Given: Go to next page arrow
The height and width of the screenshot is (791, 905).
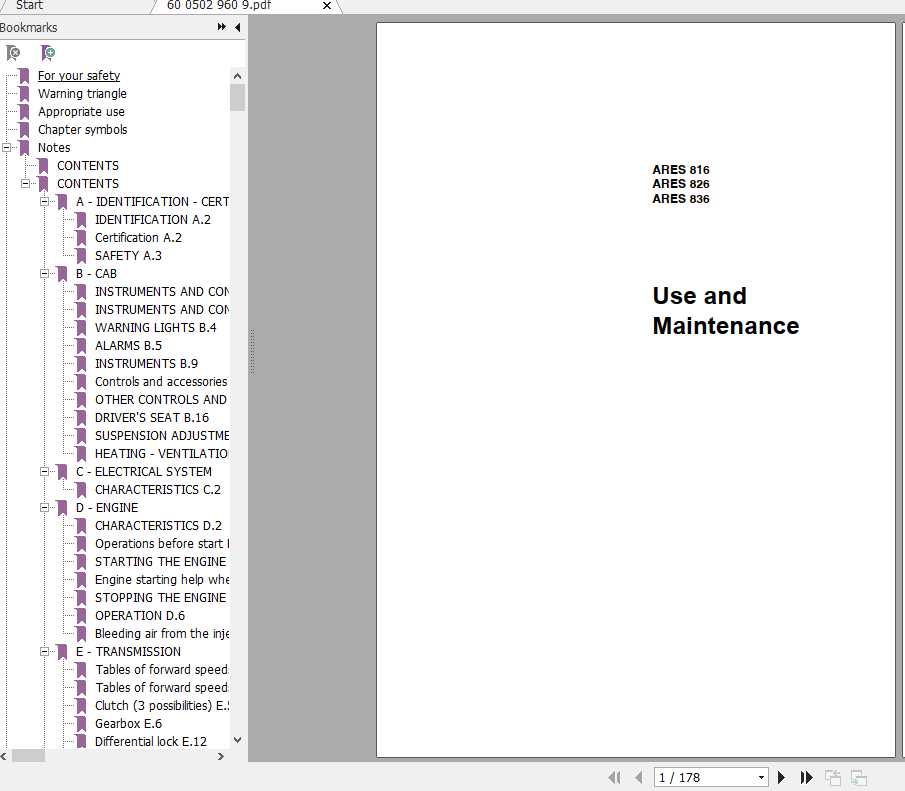Looking at the screenshot, I should tap(781, 778).
